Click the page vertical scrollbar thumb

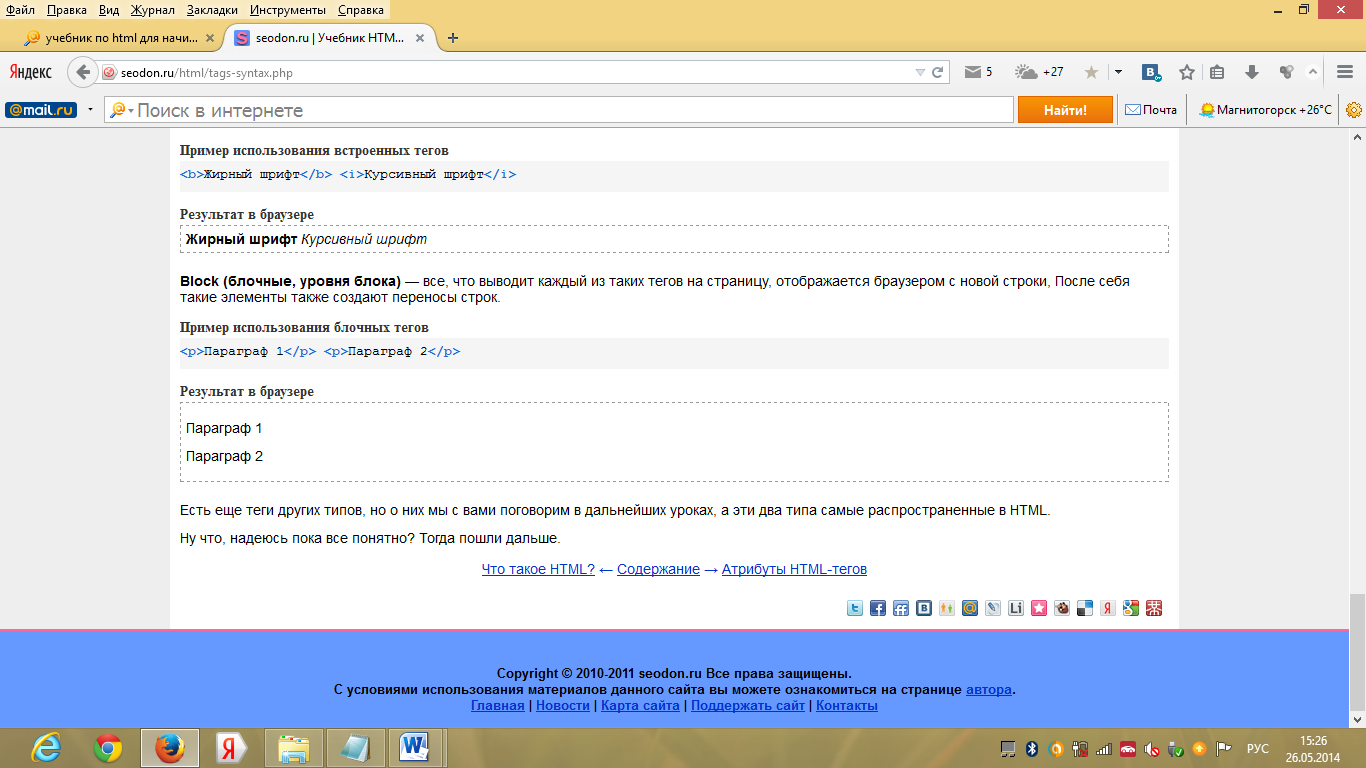tap(1357, 651)
